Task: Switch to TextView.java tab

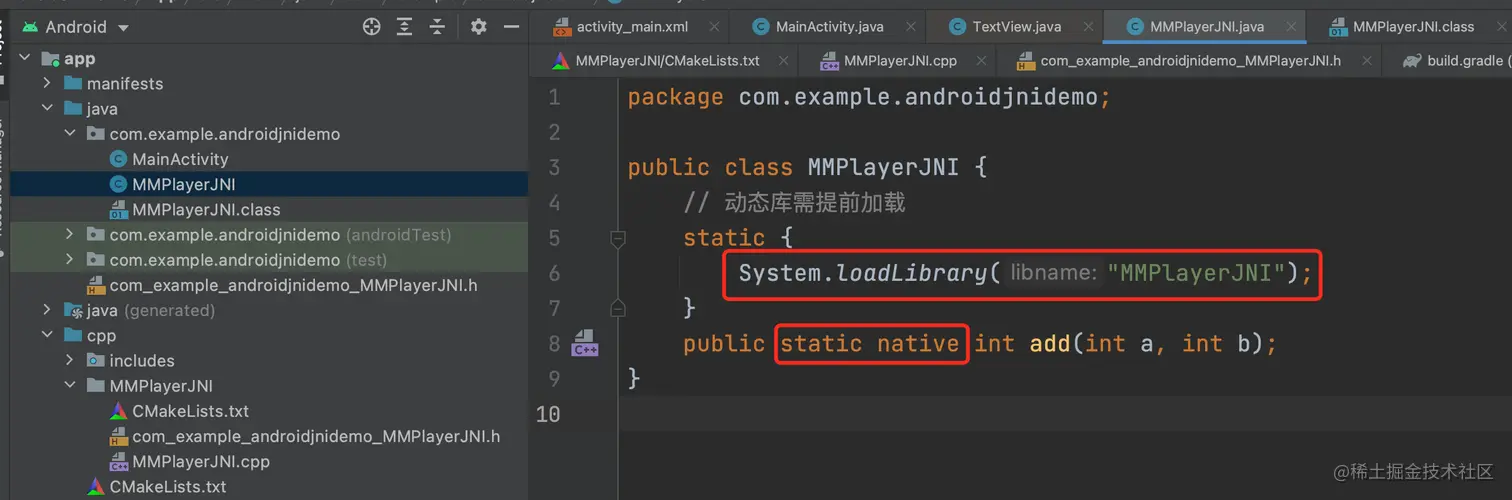Action: (x=1017, y=27)
